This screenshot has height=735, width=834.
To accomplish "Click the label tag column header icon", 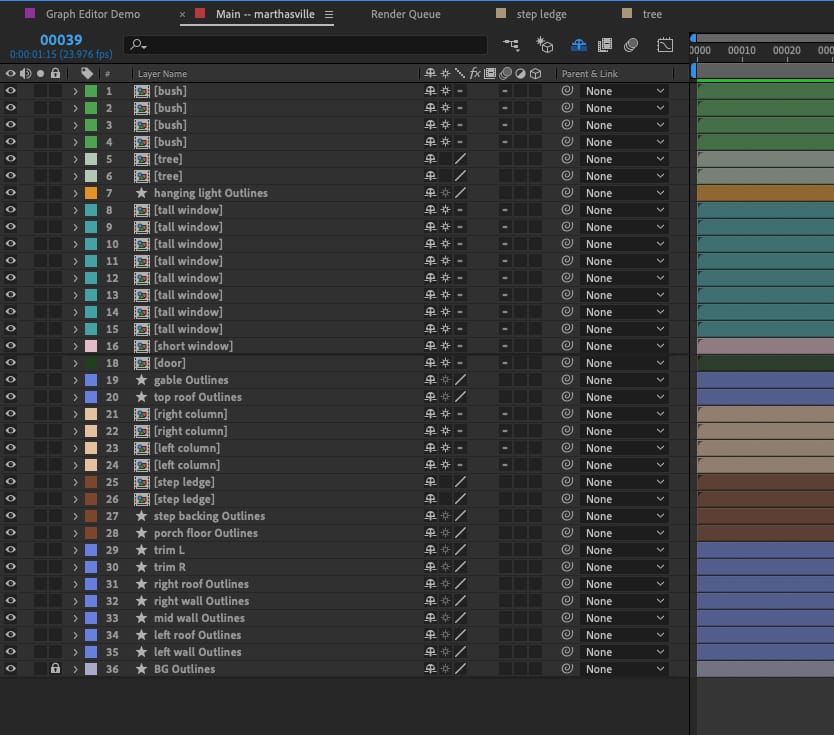I will point(87,73).
